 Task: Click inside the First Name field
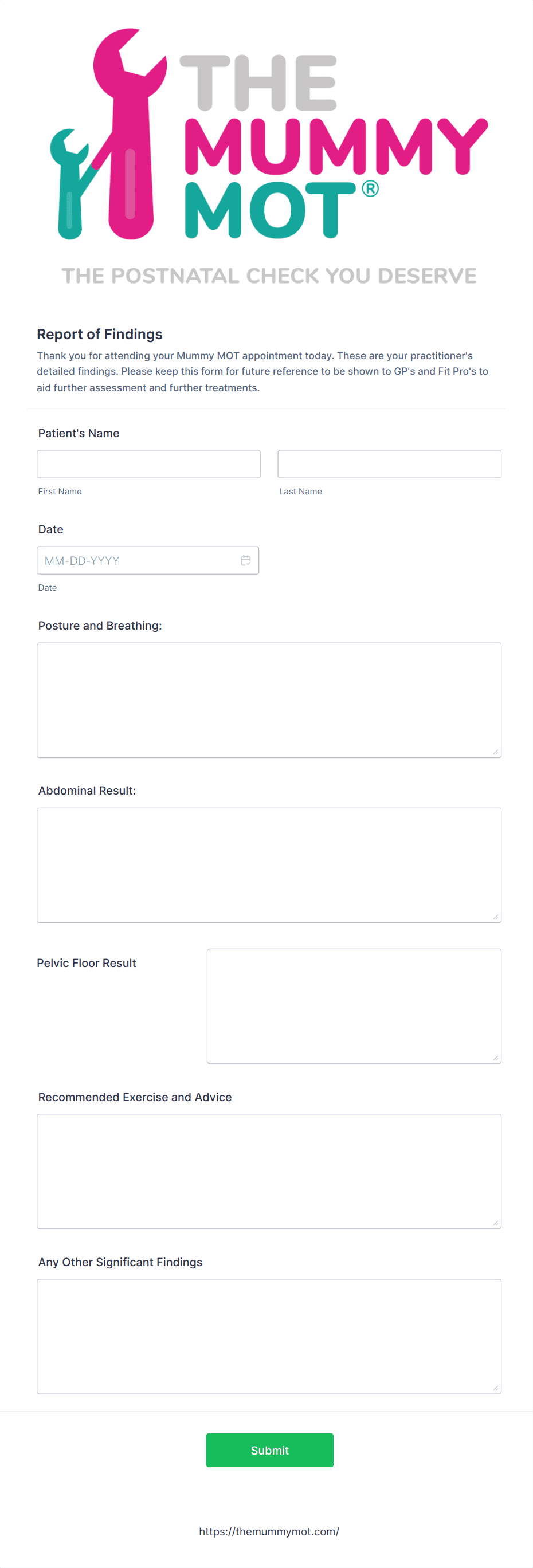coord(148,463)
